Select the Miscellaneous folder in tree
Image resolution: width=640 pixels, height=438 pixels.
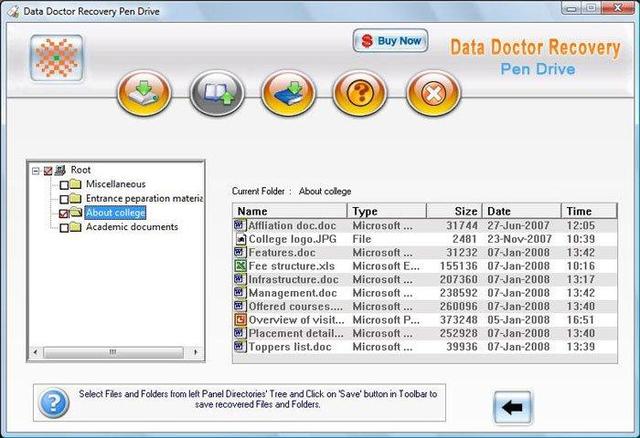(116, 184)
